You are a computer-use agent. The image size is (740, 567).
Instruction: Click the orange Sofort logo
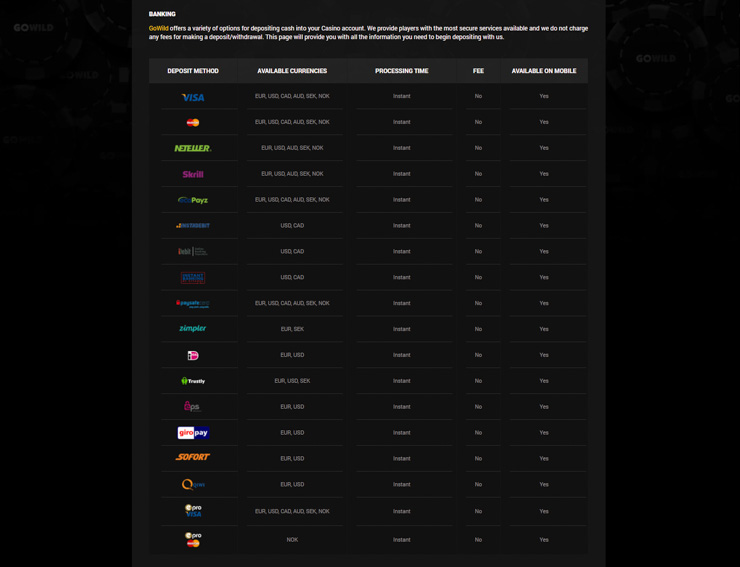193,457
